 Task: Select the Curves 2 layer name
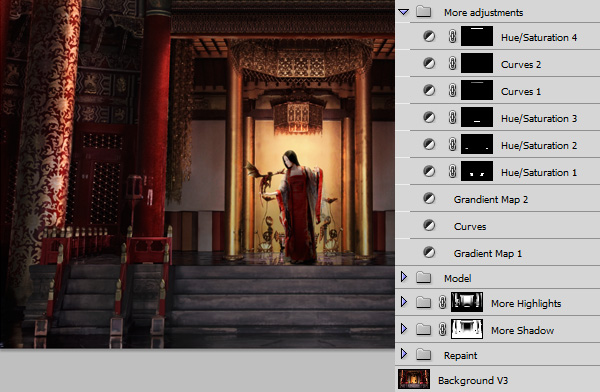[521, 65]
